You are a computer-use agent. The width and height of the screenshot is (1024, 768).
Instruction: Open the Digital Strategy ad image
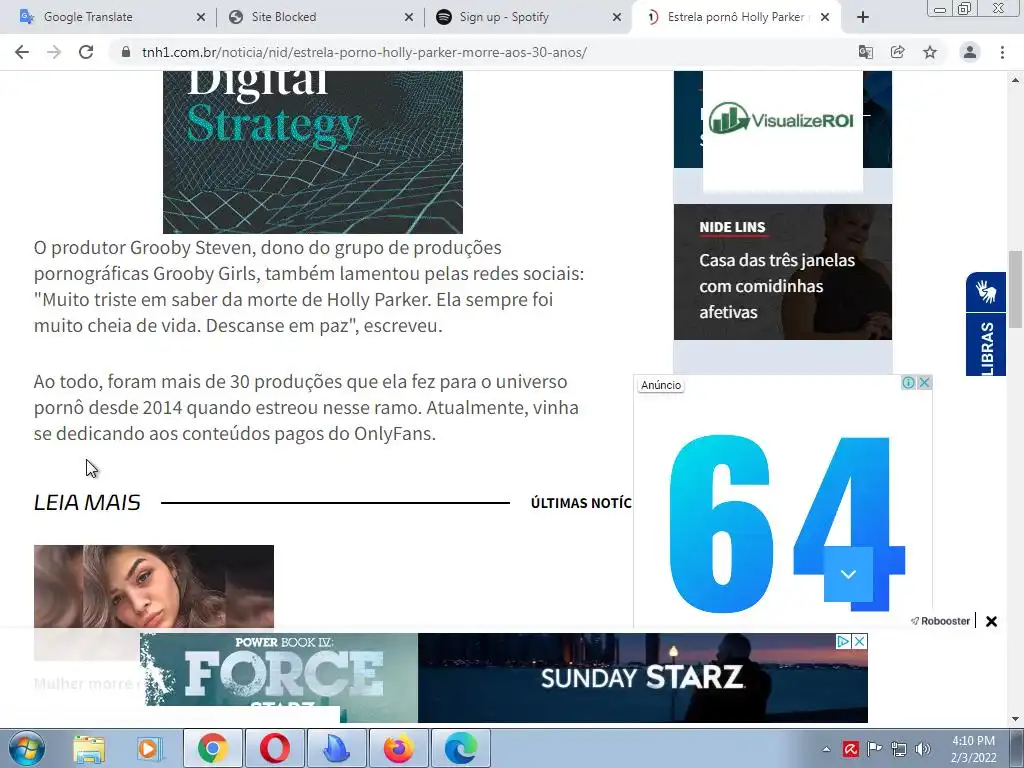coord(313,152)
